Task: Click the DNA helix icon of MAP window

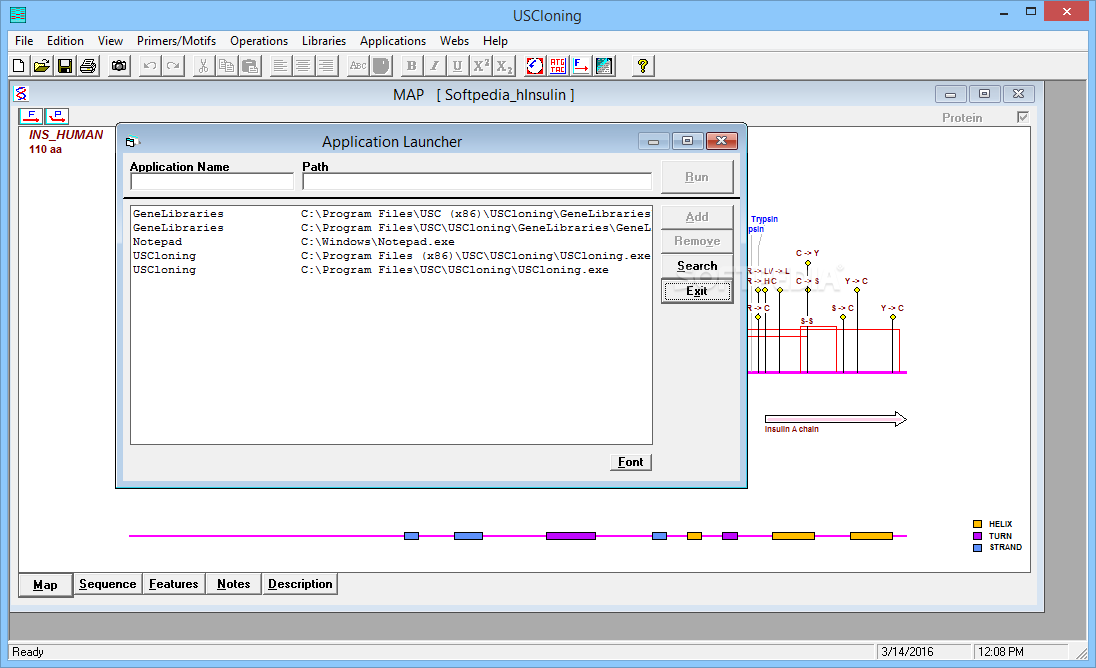Action: [22, 94]
